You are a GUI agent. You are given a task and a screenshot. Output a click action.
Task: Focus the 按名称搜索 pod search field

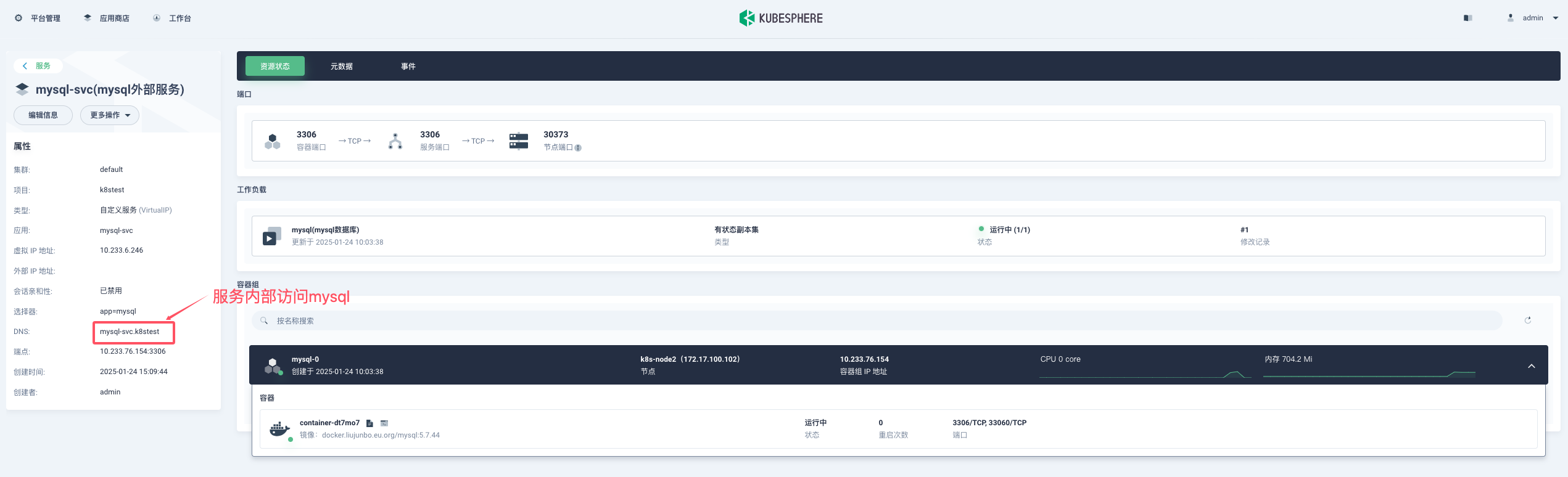tap(877, 320)
